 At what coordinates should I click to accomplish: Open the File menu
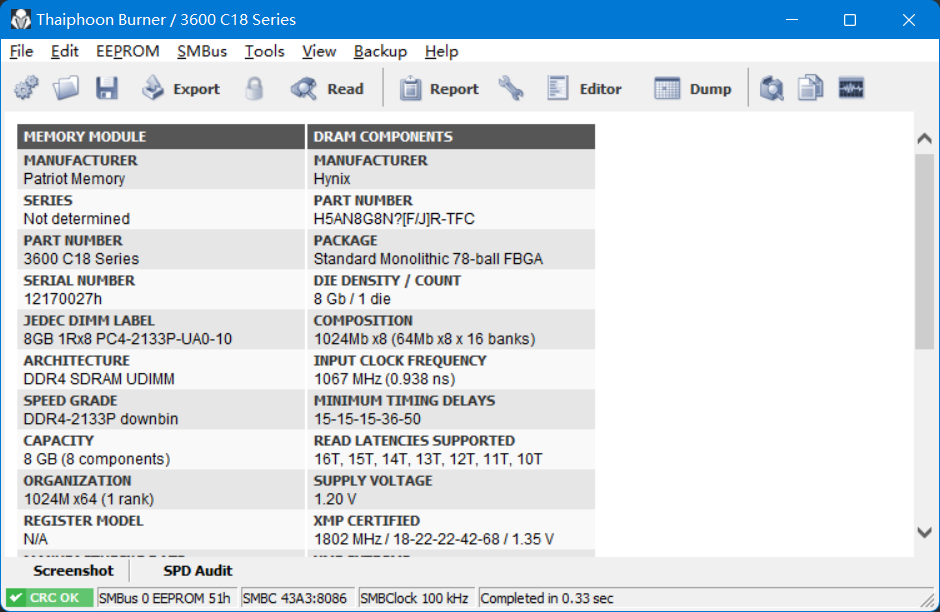pyautogui.click(x=21, y=51)
